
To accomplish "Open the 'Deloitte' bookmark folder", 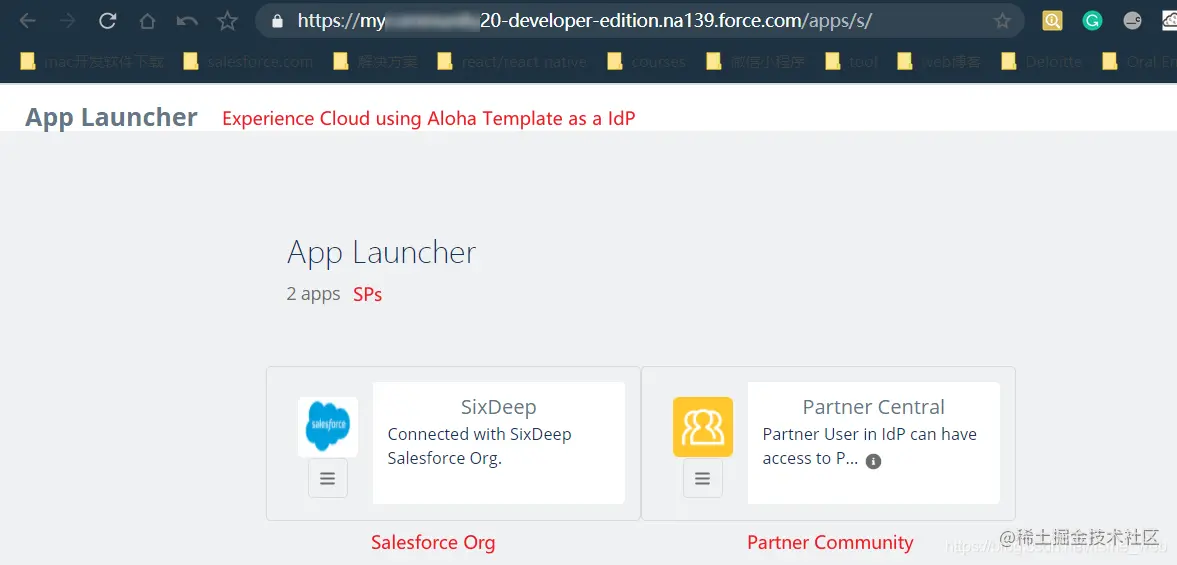I will (x=1042, y=62).
